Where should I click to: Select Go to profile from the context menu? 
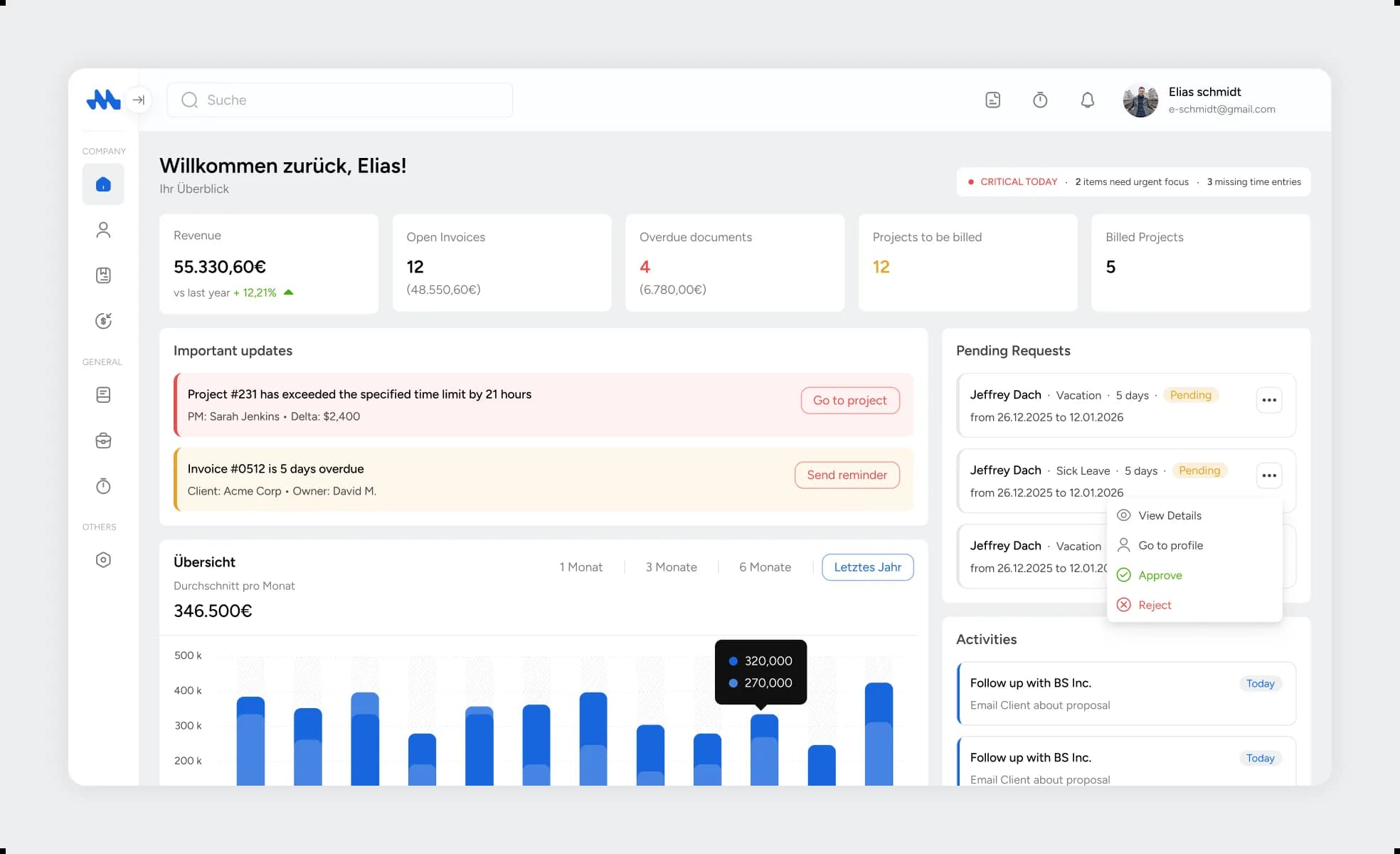pos(1170,545)
